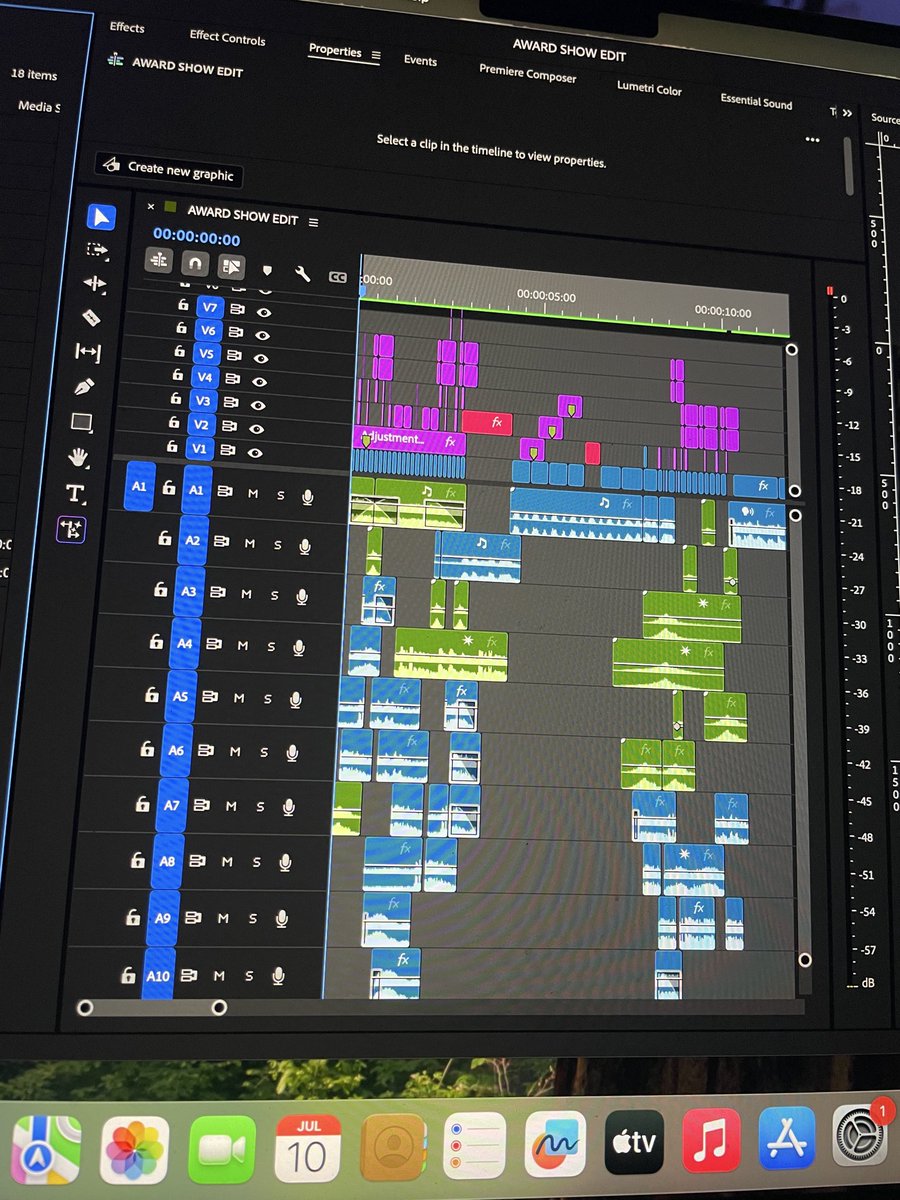Toggle Snap in Timeline magnet
This screenshot has height=1200, width=900.
pyautogui.click(x=194, y=264)
